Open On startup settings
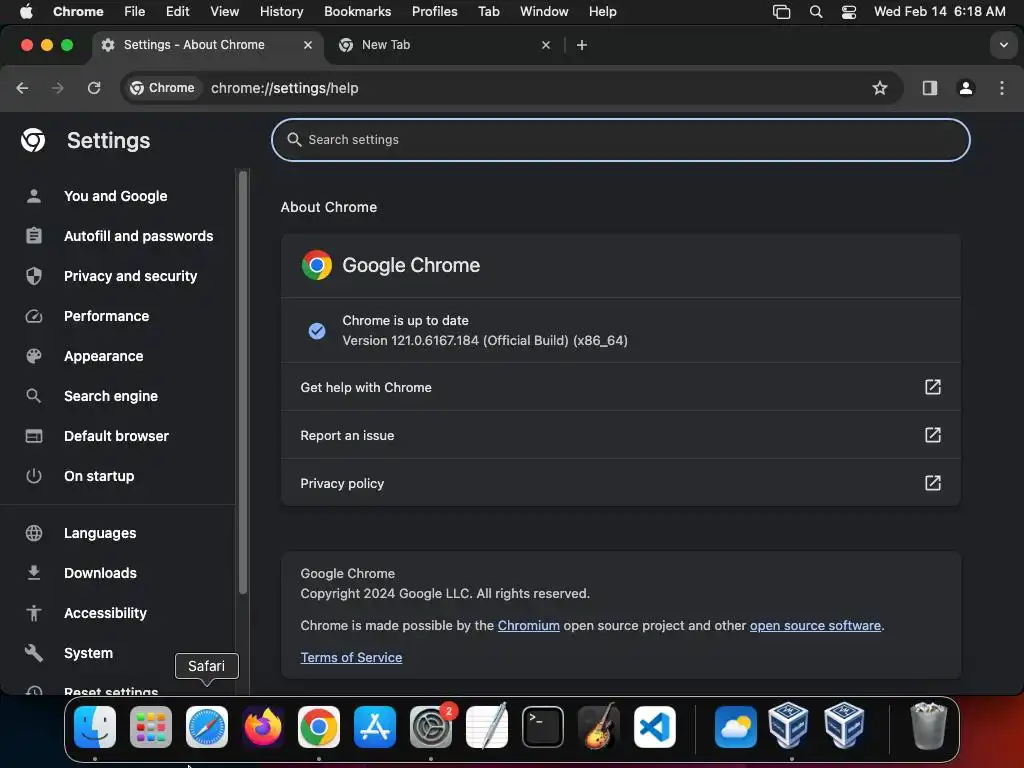 coord(99,476)
